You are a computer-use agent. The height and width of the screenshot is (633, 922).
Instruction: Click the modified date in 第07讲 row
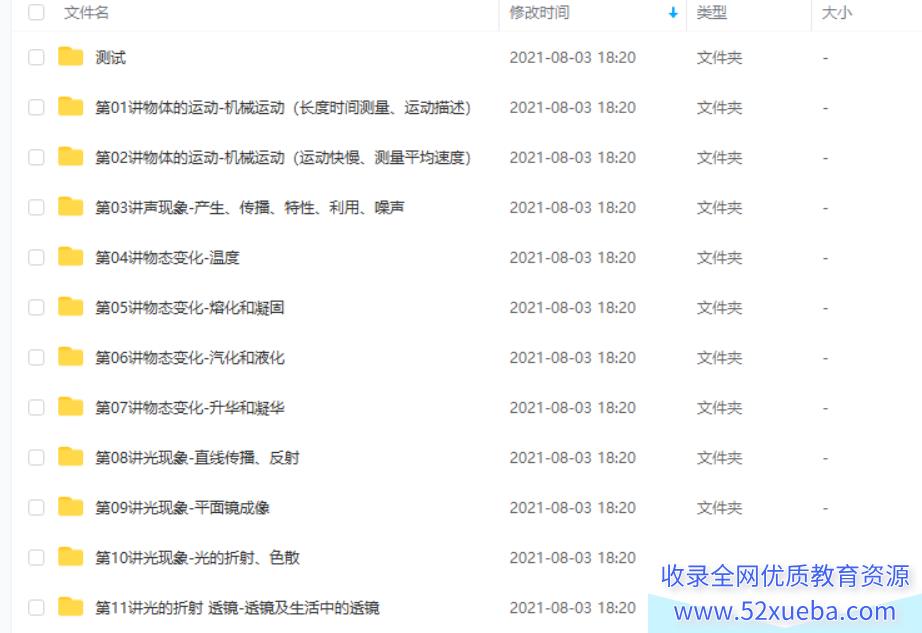tap(573, 407)
